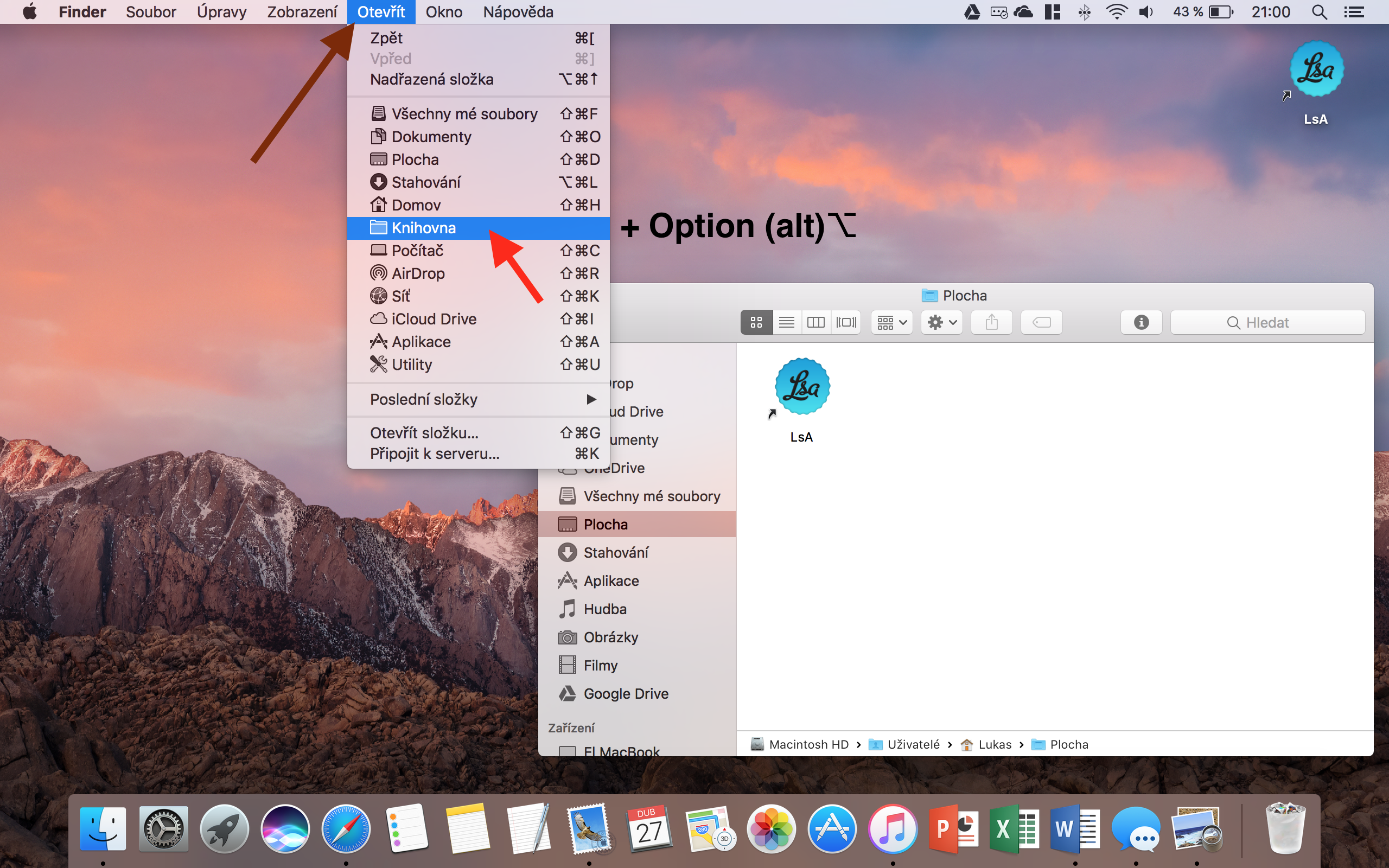Click the edit tags toolbar button

pyautogui.click(x=1041, y=323)
